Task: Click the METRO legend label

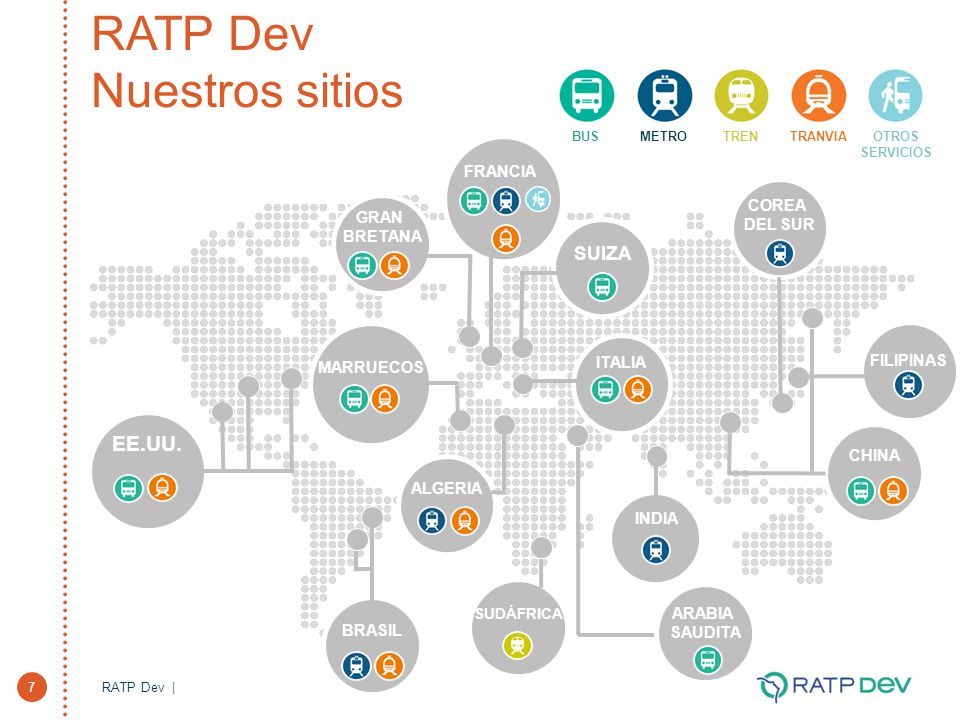Action: pos(663,137)
